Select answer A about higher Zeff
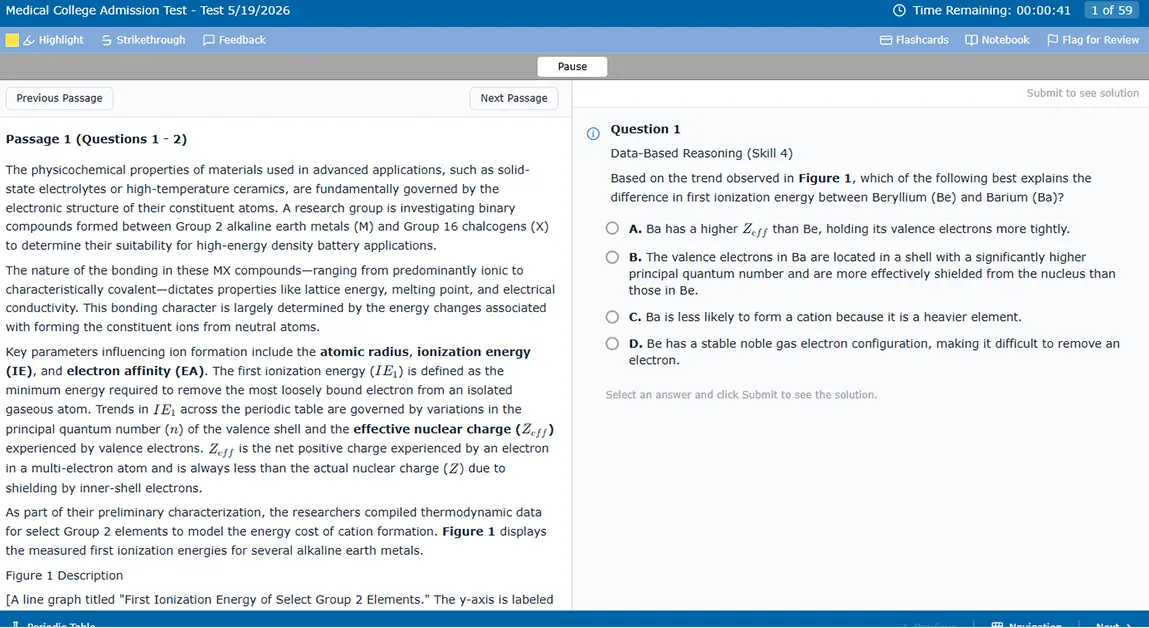Screen dimensions: 1149x628 612,229
